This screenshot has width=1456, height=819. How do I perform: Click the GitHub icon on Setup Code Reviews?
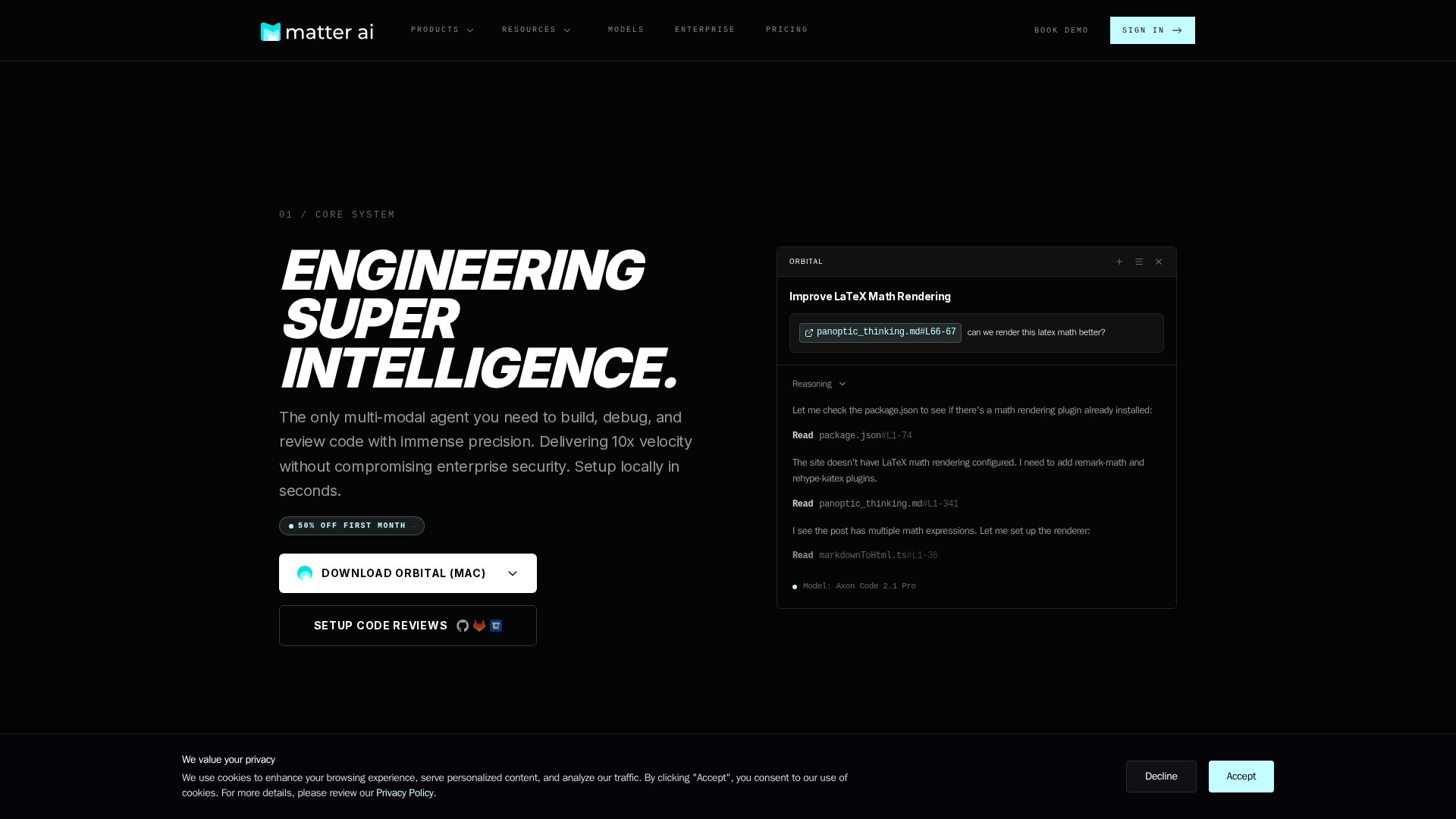coord(463,626)
